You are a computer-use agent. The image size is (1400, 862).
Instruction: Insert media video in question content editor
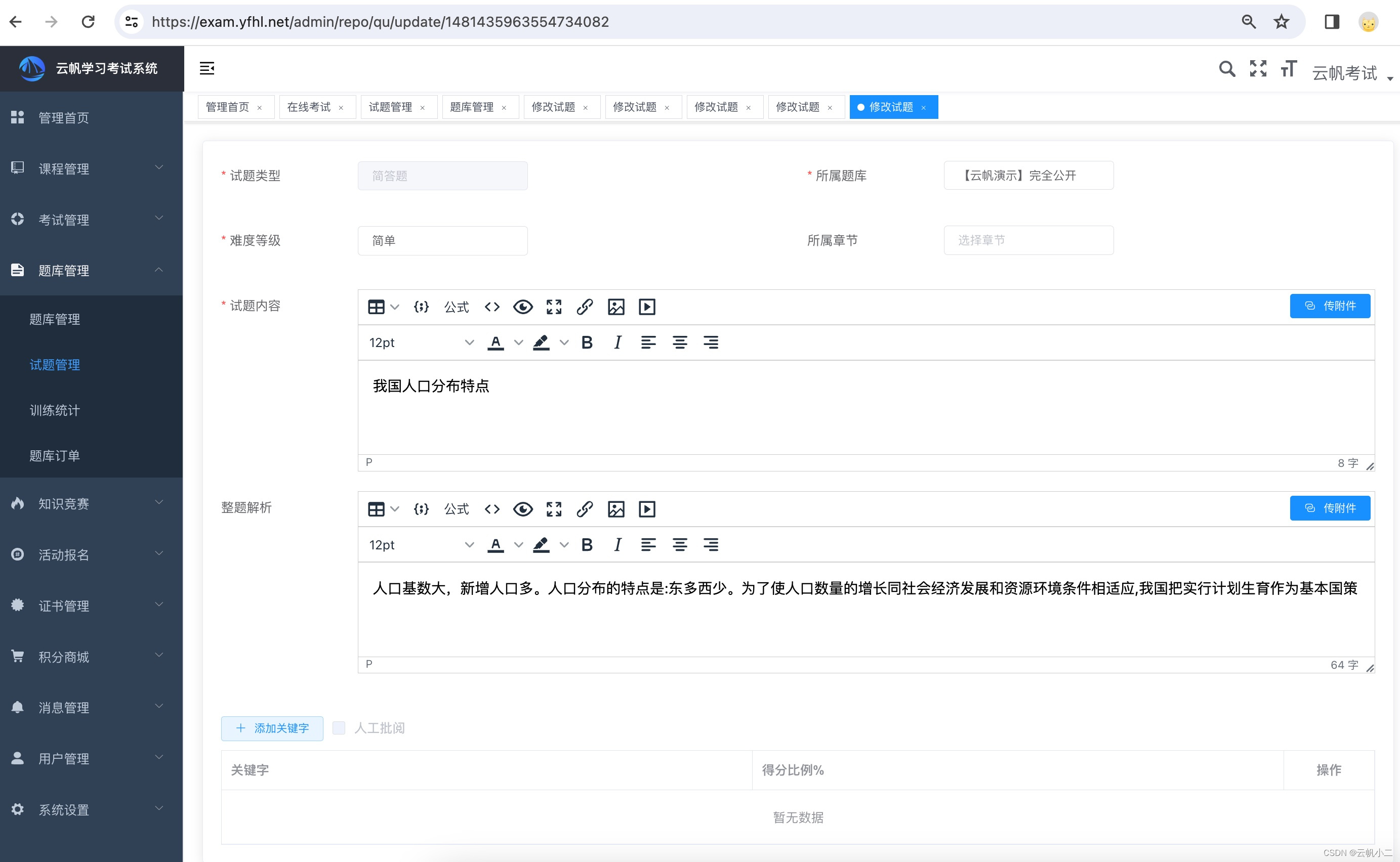pos(647,307)
